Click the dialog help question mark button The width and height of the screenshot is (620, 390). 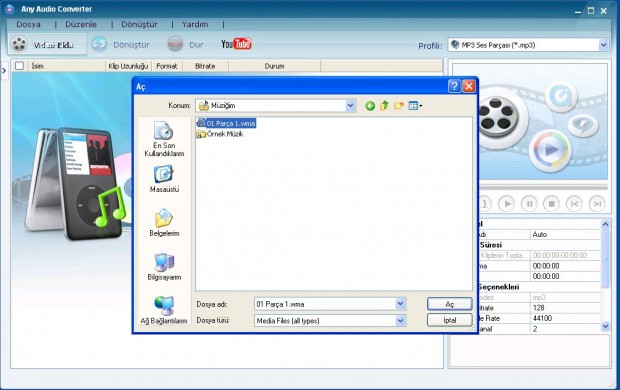454,86
